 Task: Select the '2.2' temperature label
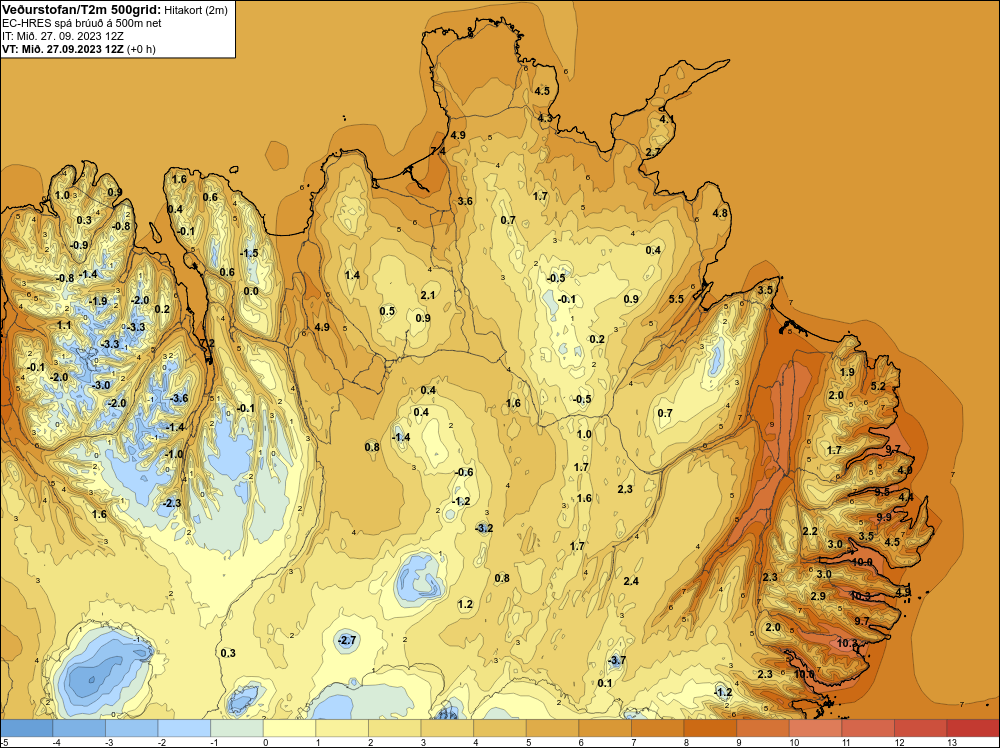[x=810, y=531]
